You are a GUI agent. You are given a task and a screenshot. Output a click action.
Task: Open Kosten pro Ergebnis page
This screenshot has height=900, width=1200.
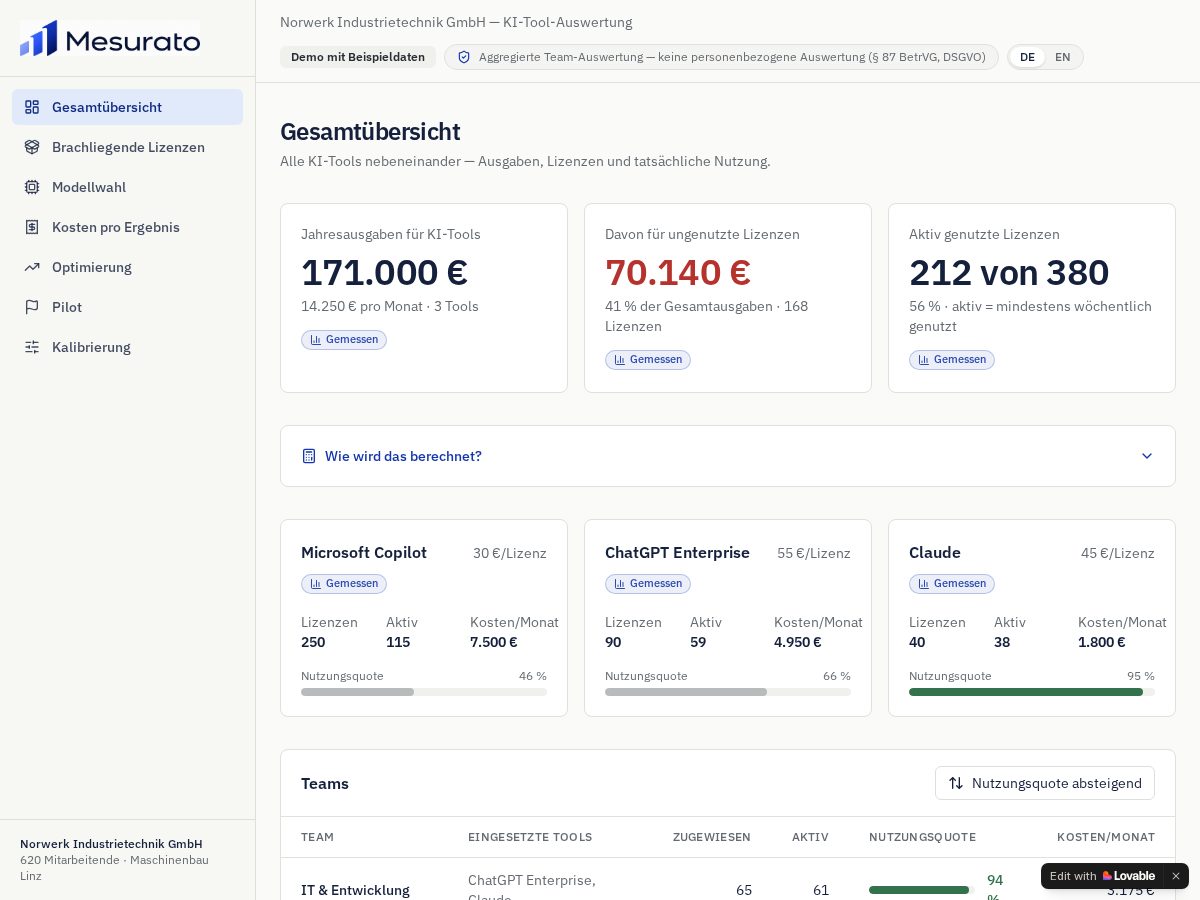coord(127,227)
